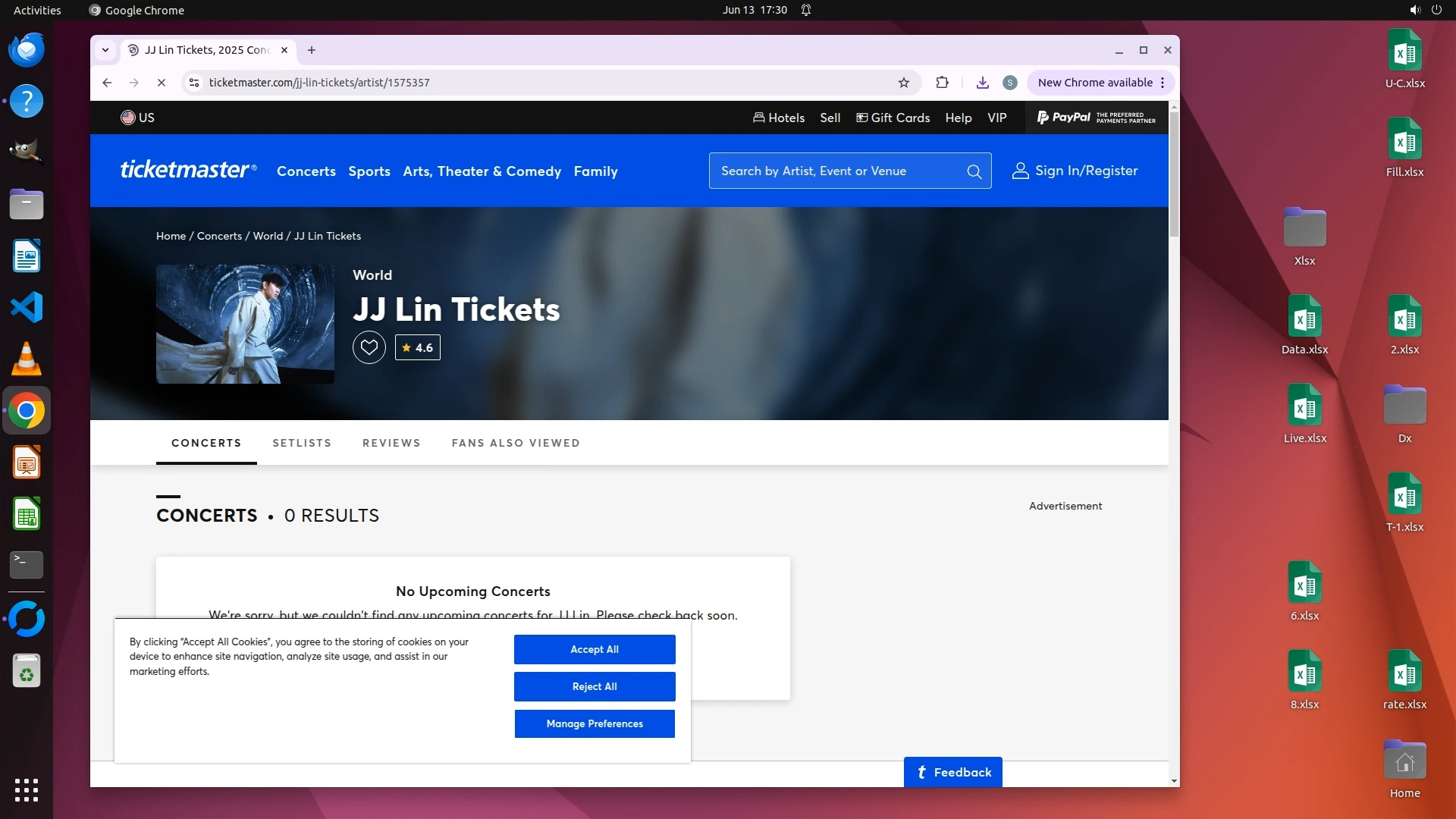1456x819 pixels.
Task: Launch Visual Studio Code from the dock
Action: 27,308
